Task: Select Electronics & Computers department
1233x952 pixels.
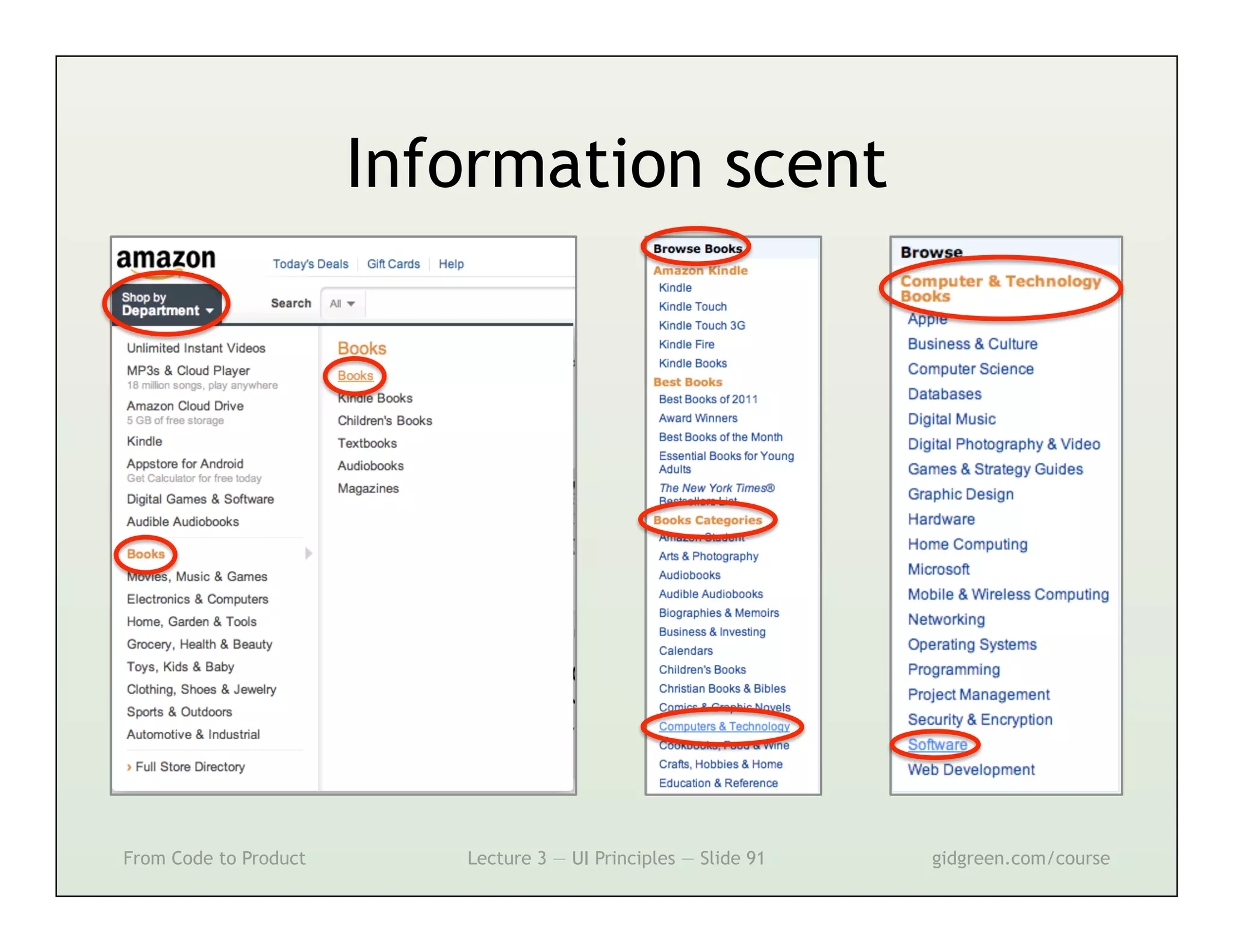Action: (197, 599)
